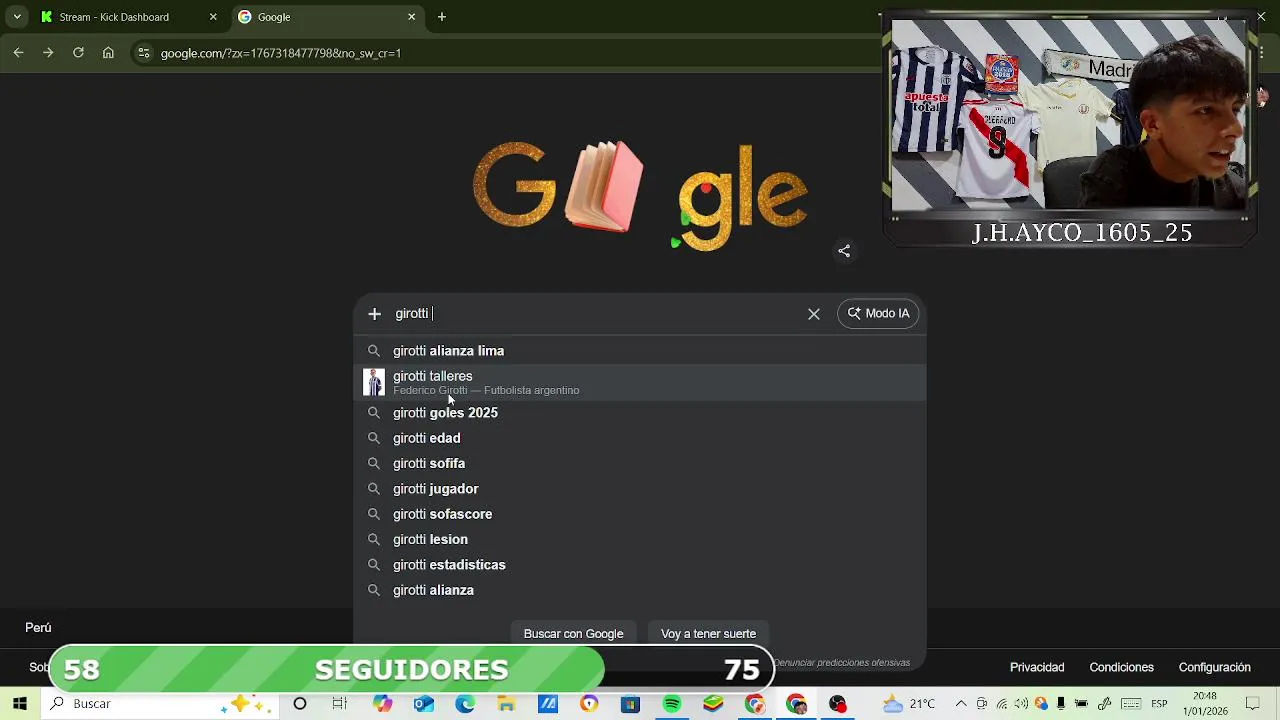Select suggestion girotti alianza lima
This screenshot has width=1280, height=720.
640,351
